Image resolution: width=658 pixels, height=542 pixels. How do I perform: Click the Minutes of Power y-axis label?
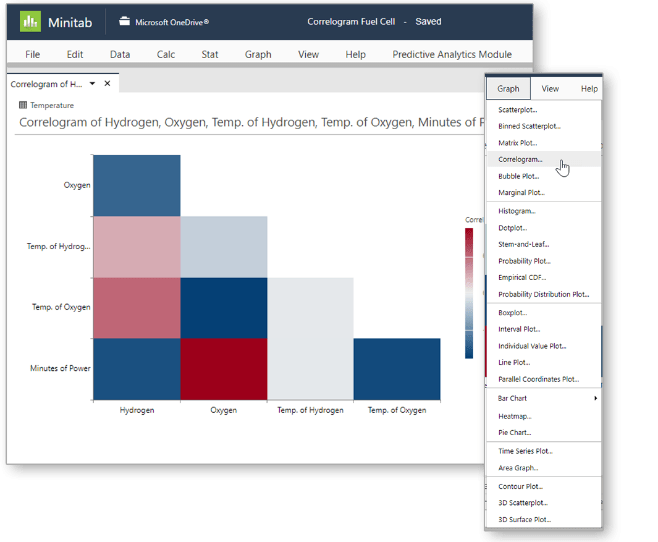(x=60, y=368)
